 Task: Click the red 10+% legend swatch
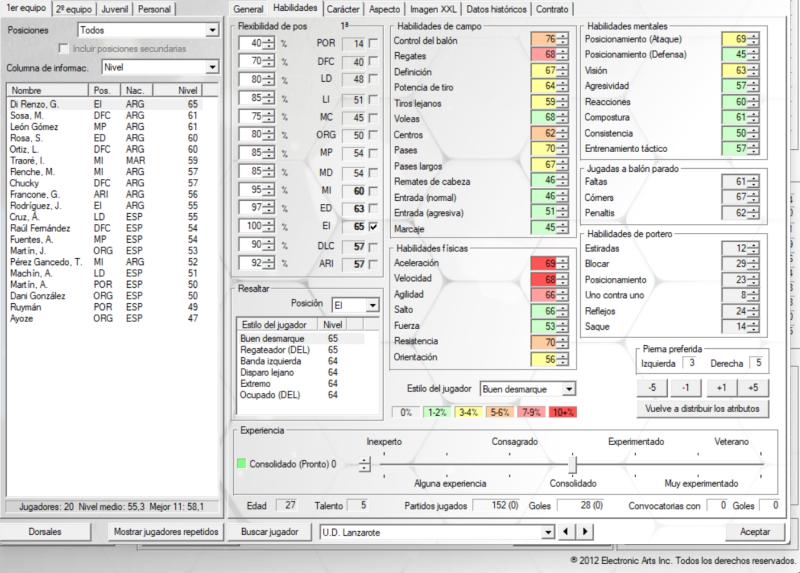[563, 412]
